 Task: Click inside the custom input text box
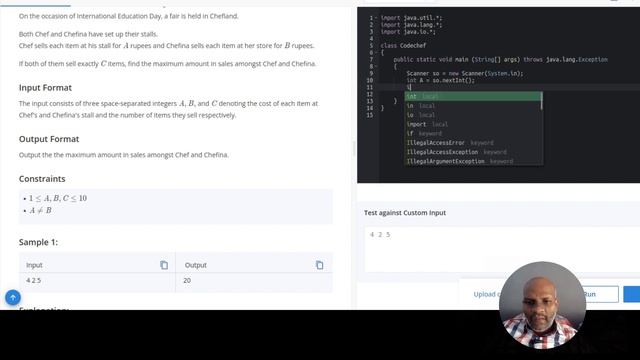click(502, 249)
